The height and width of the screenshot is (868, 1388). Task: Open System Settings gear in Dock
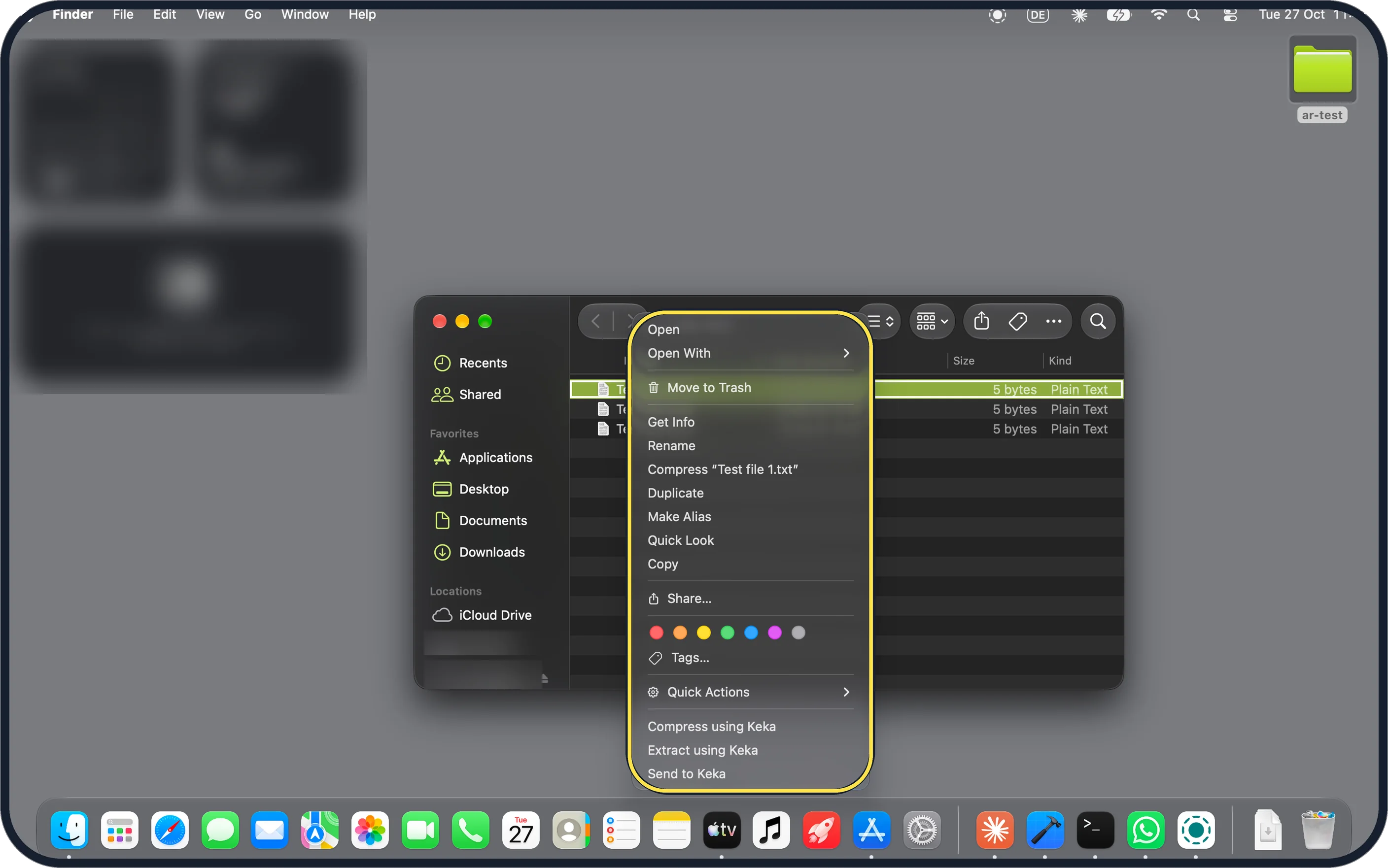(922, 830)
